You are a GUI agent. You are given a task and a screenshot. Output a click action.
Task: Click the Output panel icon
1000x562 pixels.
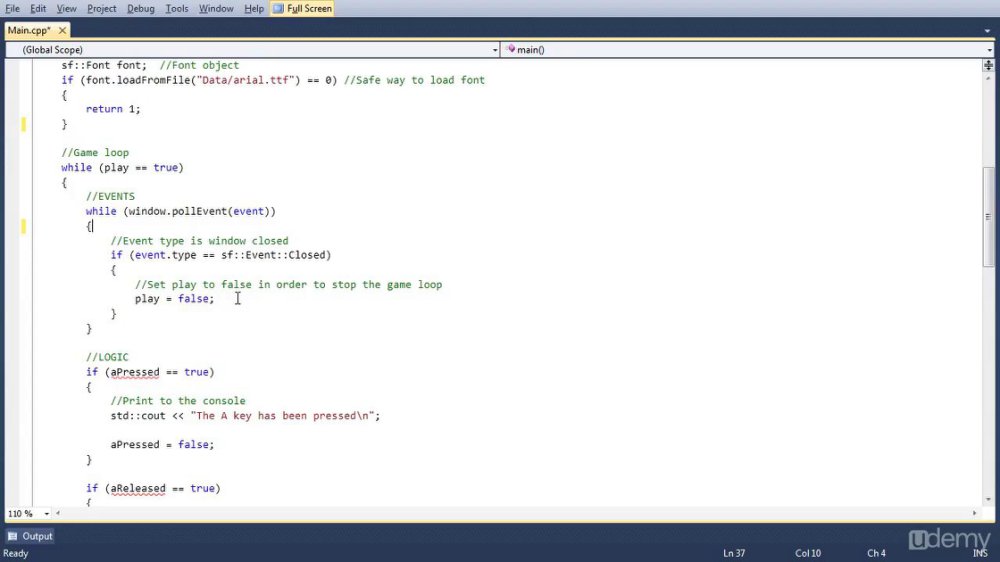(13, 536)
